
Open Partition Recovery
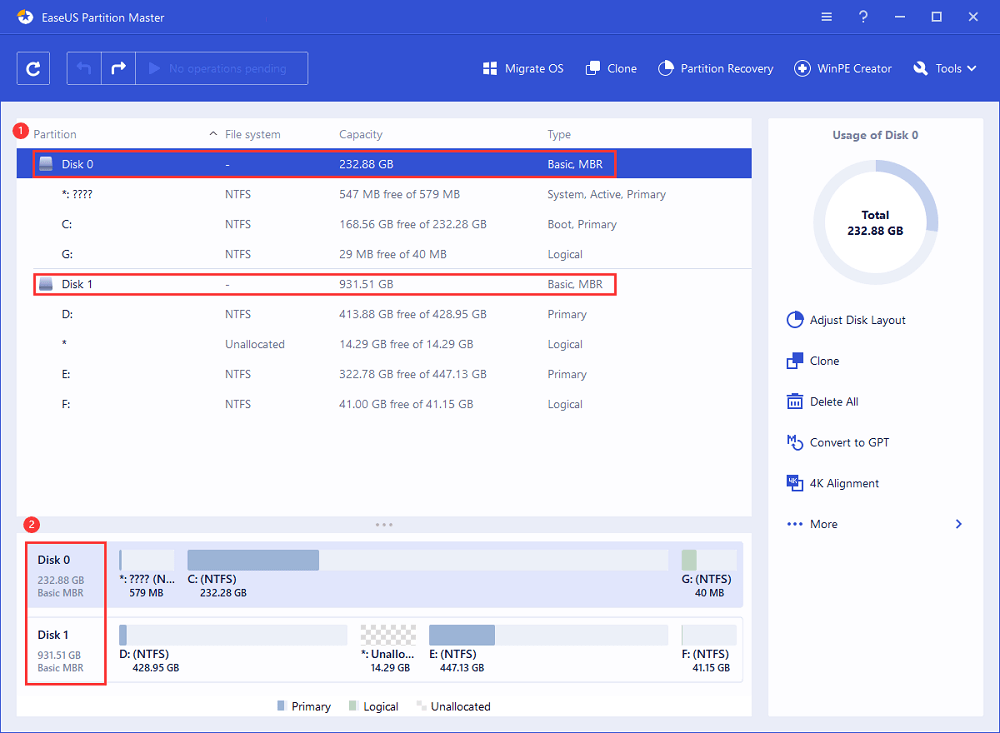716,68
